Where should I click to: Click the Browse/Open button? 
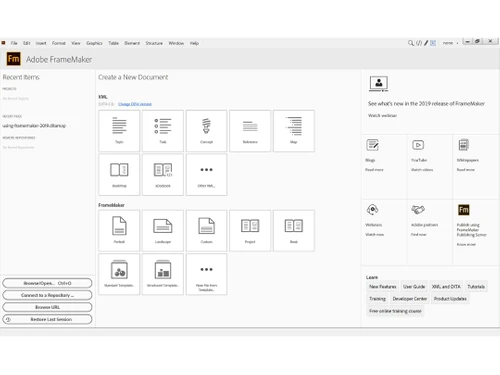47,283
